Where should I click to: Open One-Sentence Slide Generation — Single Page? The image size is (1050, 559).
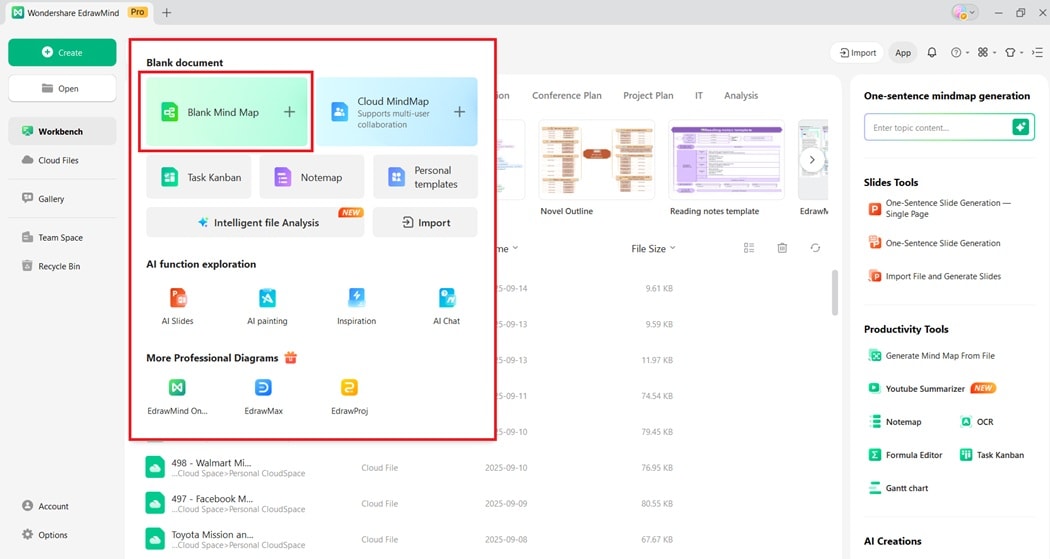coord(940,208)
